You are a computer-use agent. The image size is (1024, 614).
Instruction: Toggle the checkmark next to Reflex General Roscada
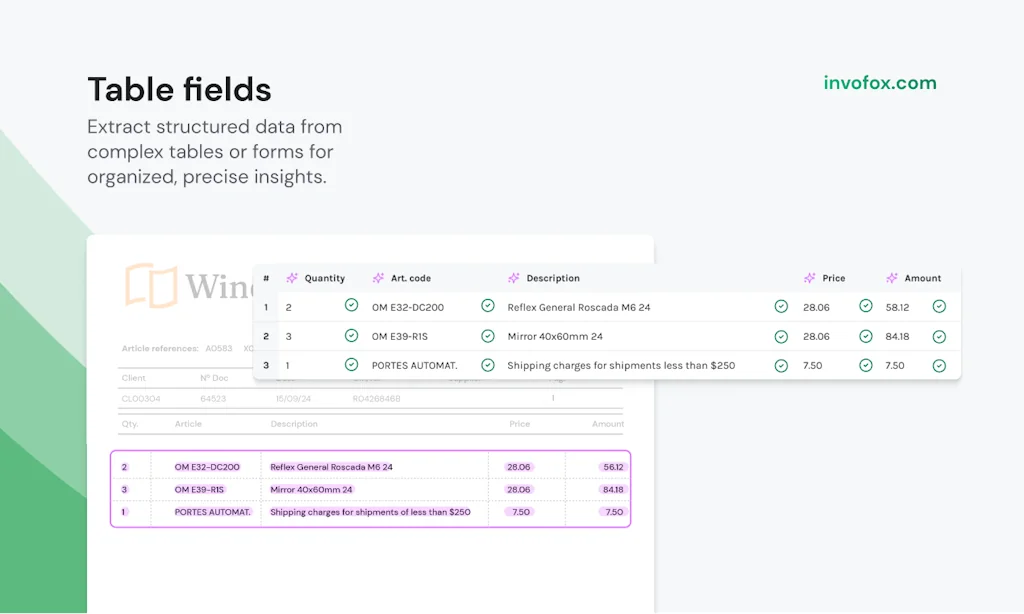pos(781,306)
